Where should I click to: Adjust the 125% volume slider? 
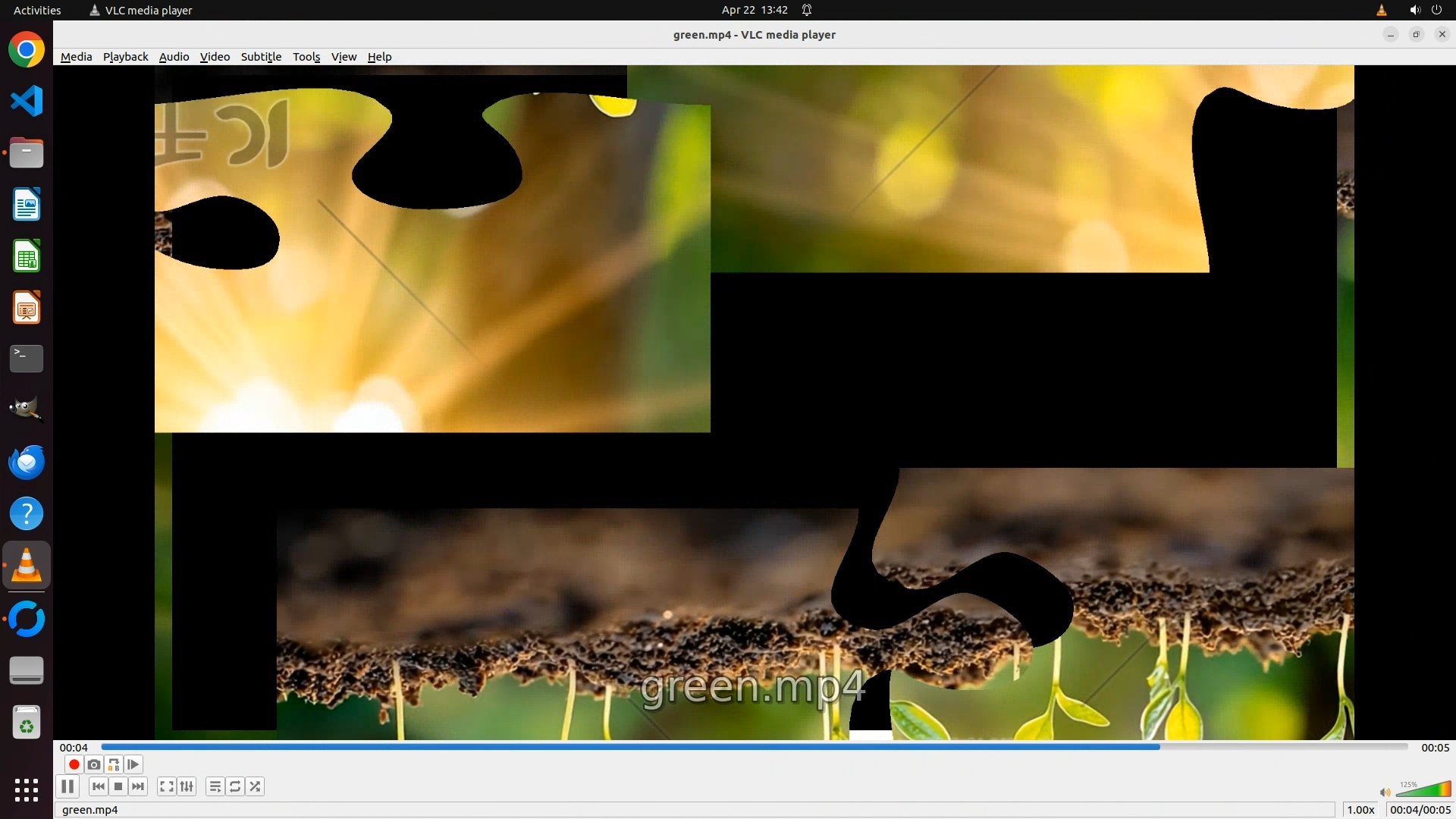tap(1422, 790)
